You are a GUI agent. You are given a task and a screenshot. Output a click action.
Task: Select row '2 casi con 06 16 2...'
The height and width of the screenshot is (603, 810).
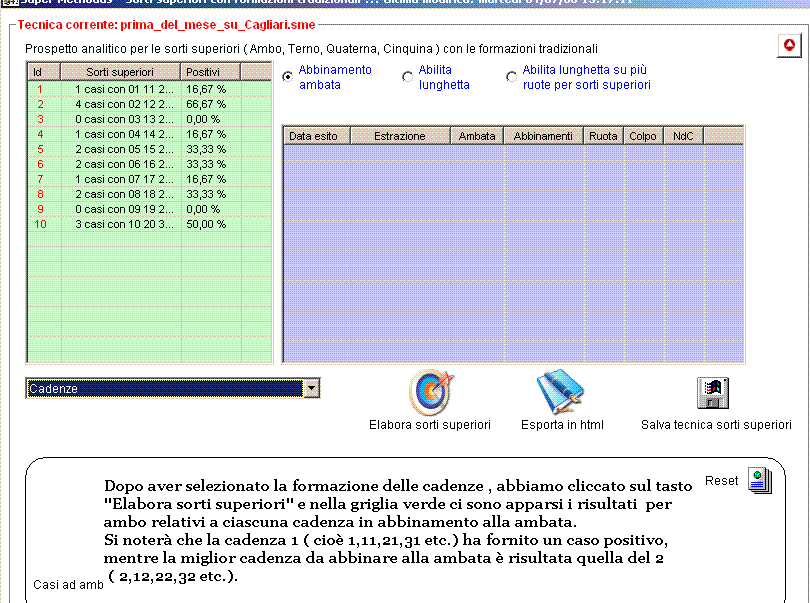point(149,164)
